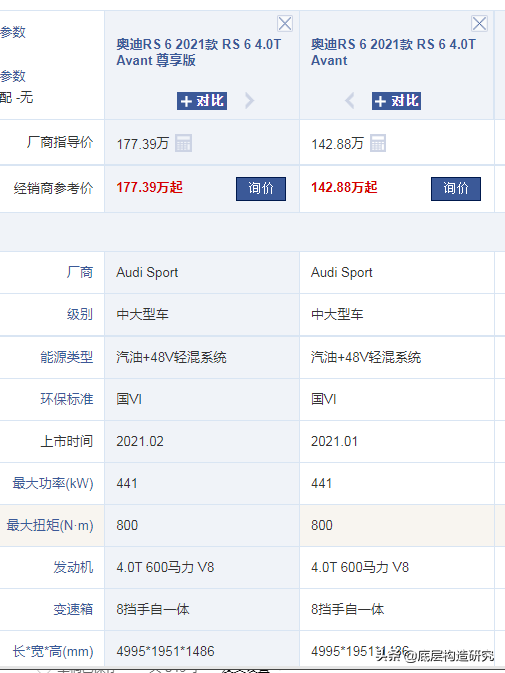
Task: Open price calculator next to 177.39万
Action: pyautogui.click(x=183, y=143)
